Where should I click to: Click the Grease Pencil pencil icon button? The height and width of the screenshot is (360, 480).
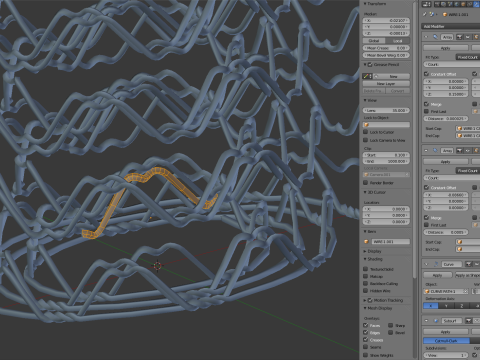click(367, 76)
